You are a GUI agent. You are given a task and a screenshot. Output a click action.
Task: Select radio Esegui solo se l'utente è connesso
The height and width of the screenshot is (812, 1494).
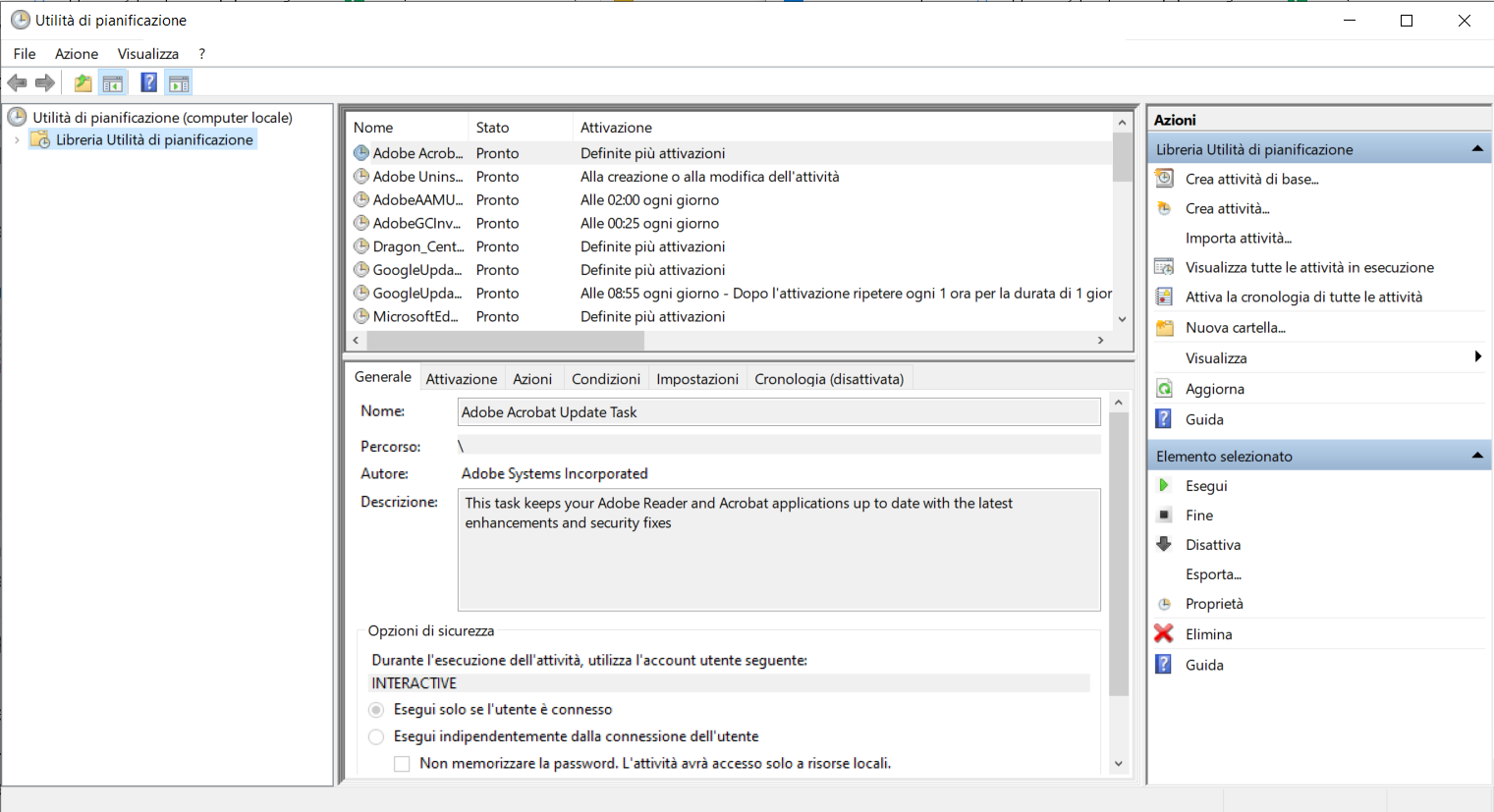(x=376, y=709)
